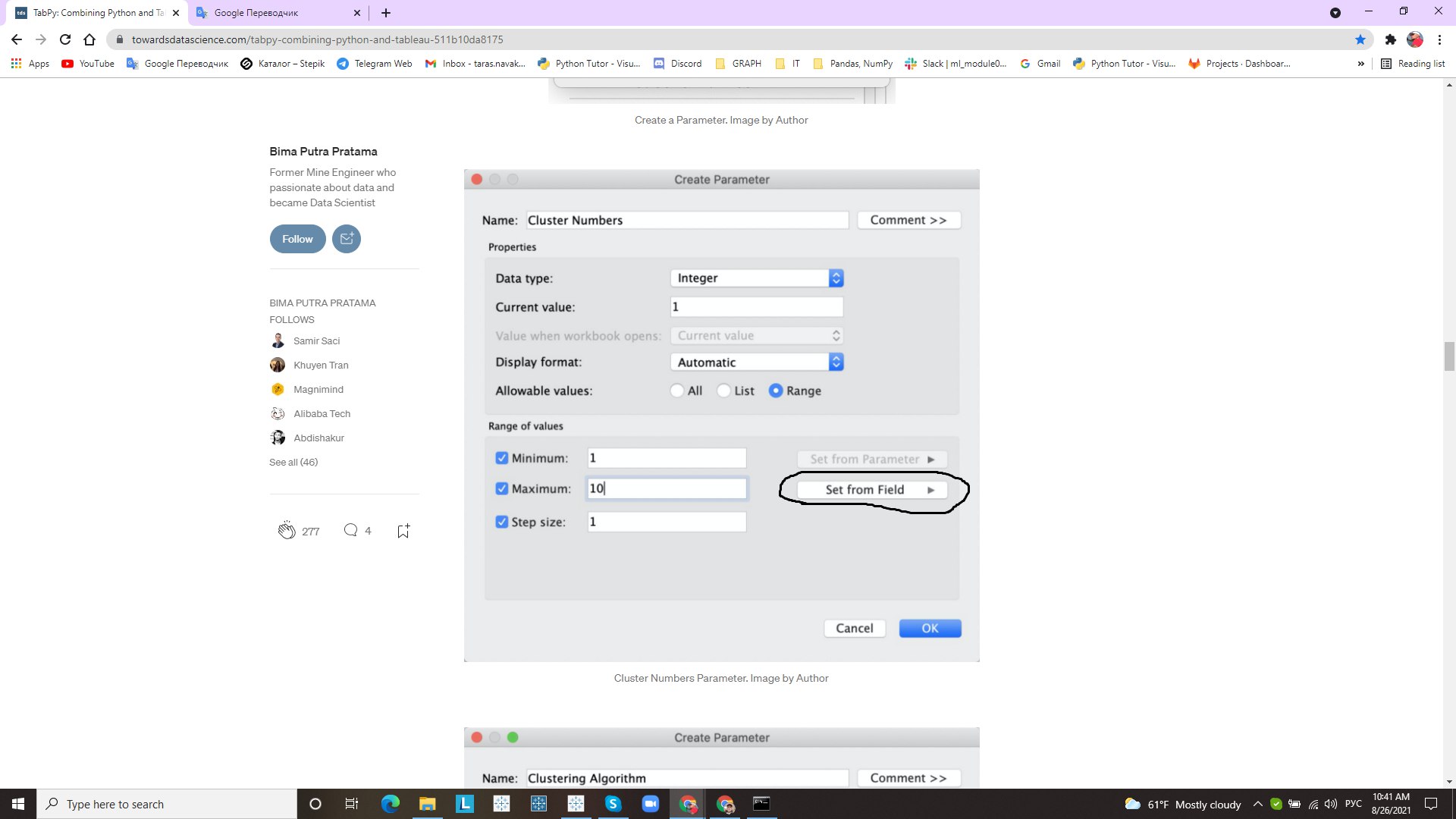Click the email subscribe icon beside Follow

pos(347,239)
